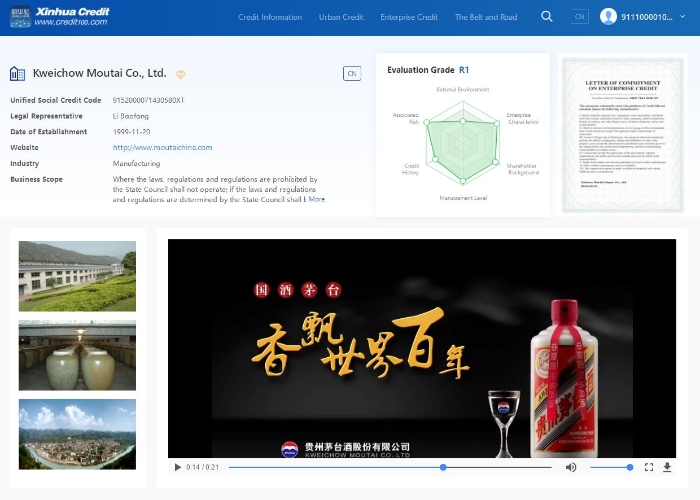The image size is (700, 500).
Task: Open Urban Credit menu
Action: [341, 17]
